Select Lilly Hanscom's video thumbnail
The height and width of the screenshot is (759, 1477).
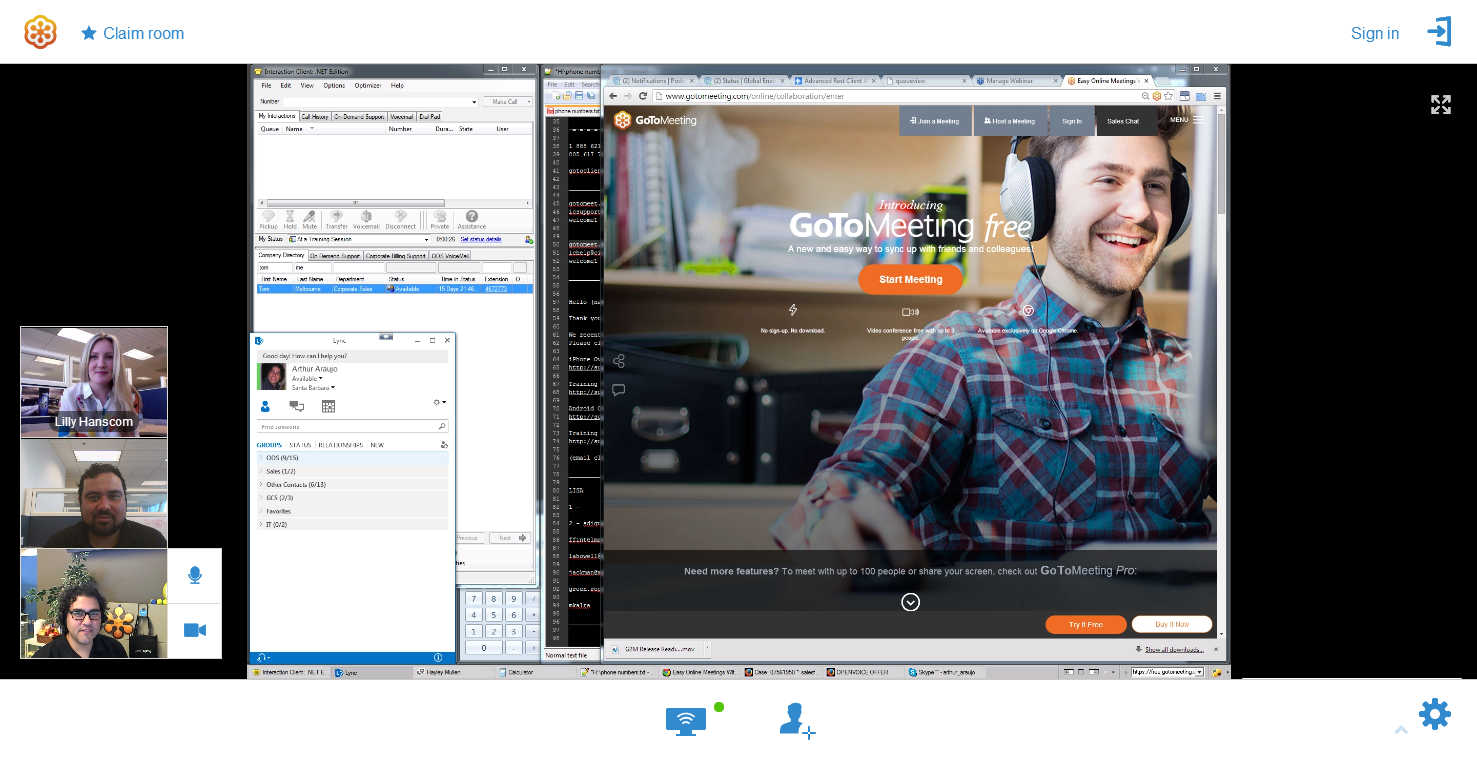pyautogui.click(x=94, y=382)
